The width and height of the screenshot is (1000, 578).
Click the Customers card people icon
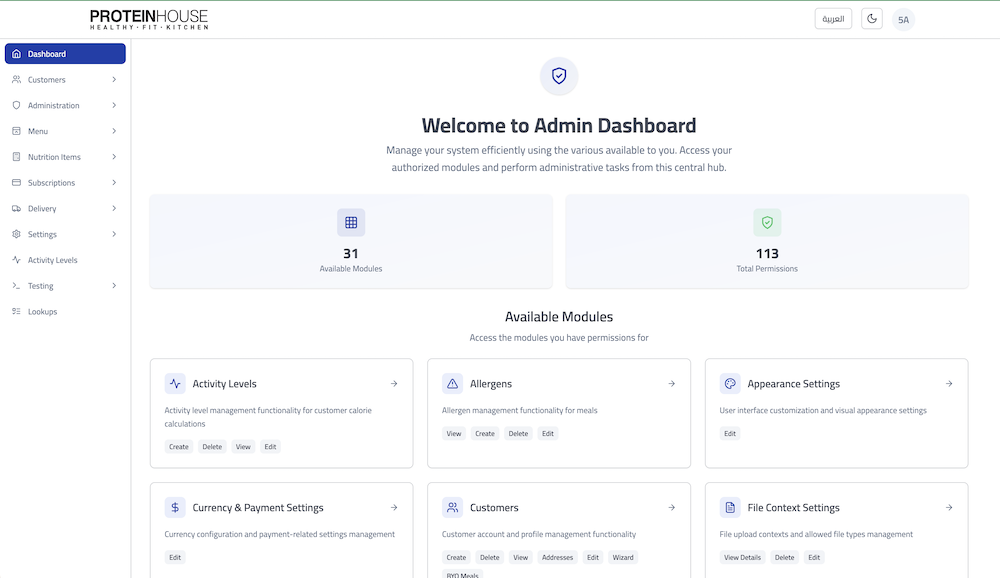coord(453,508)
